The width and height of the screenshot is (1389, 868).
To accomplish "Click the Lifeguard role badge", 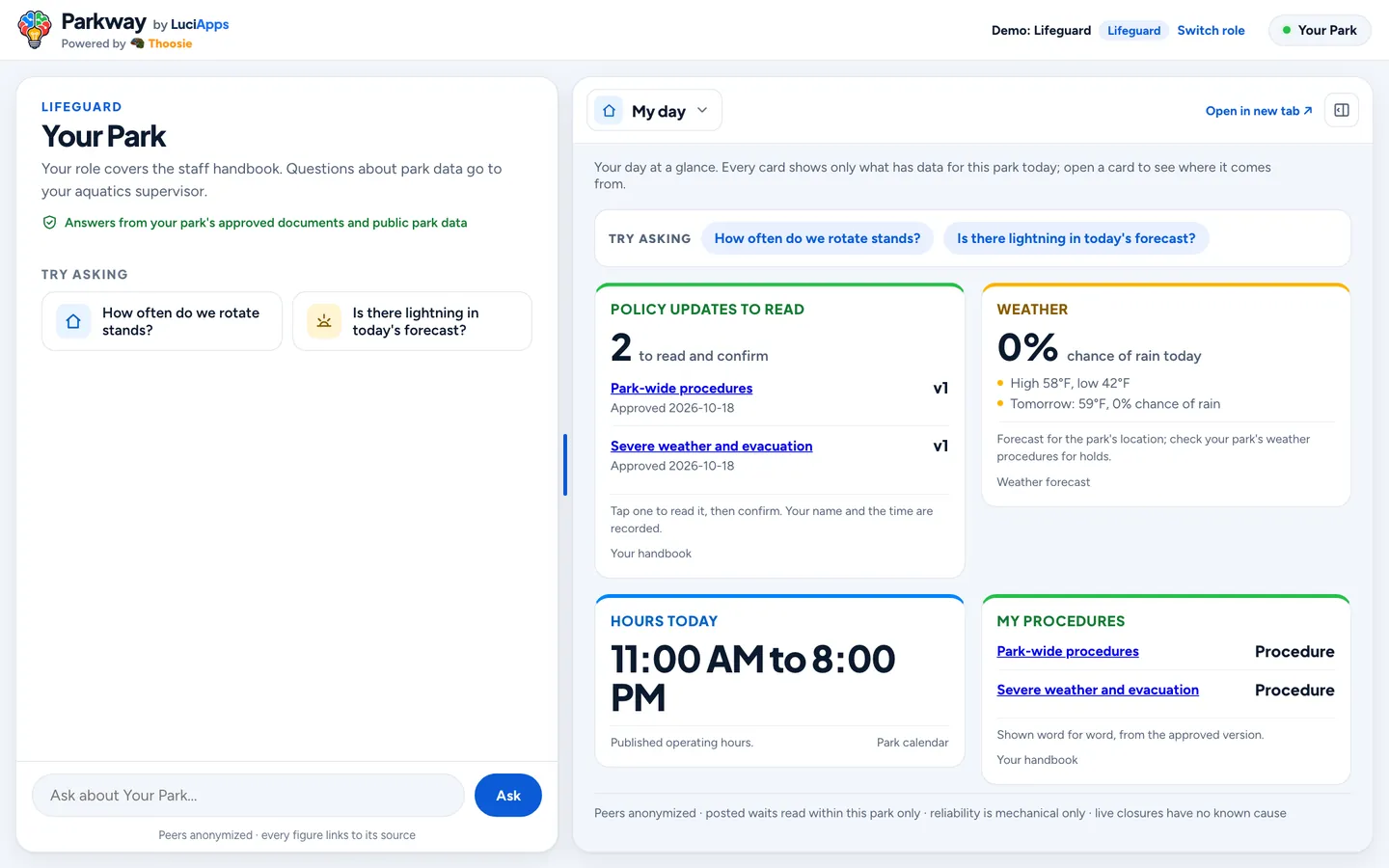I will point(1133,30).
